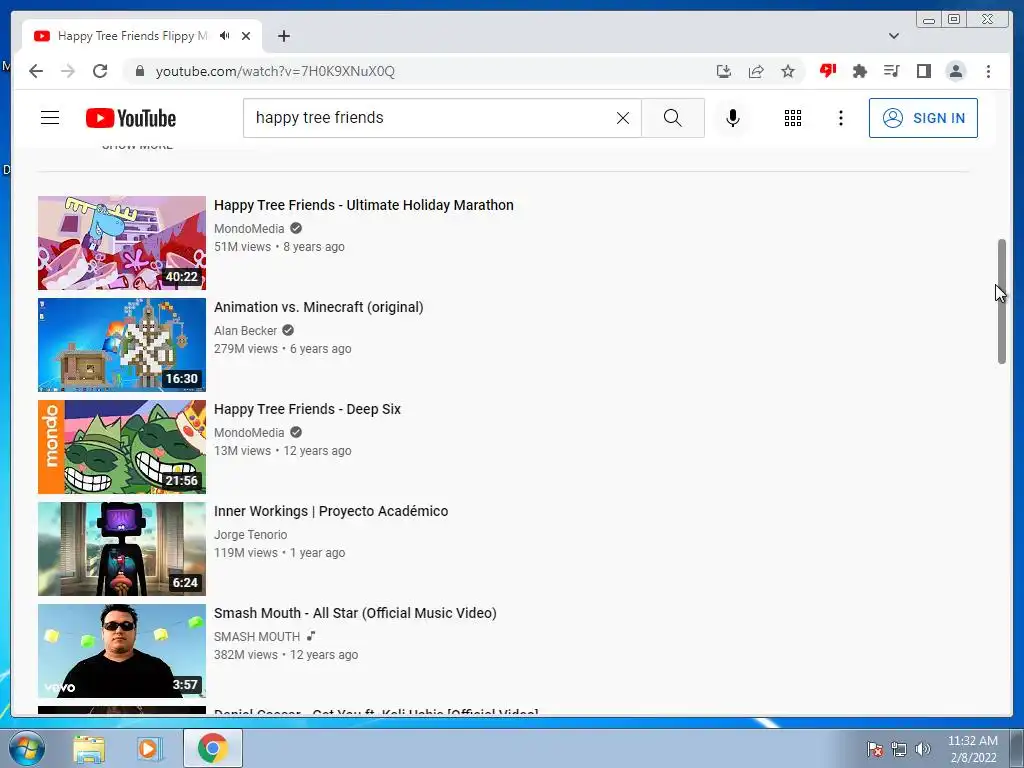Click title Happy Tree Friends - Ultimate Holiday Marathon

pos(364,205)
